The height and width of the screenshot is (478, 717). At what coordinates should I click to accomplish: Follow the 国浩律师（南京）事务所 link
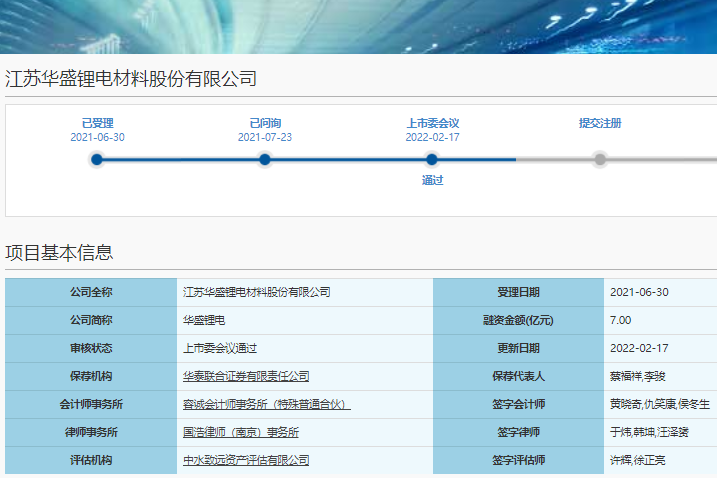pyautogui.click(x=241, y=432)
